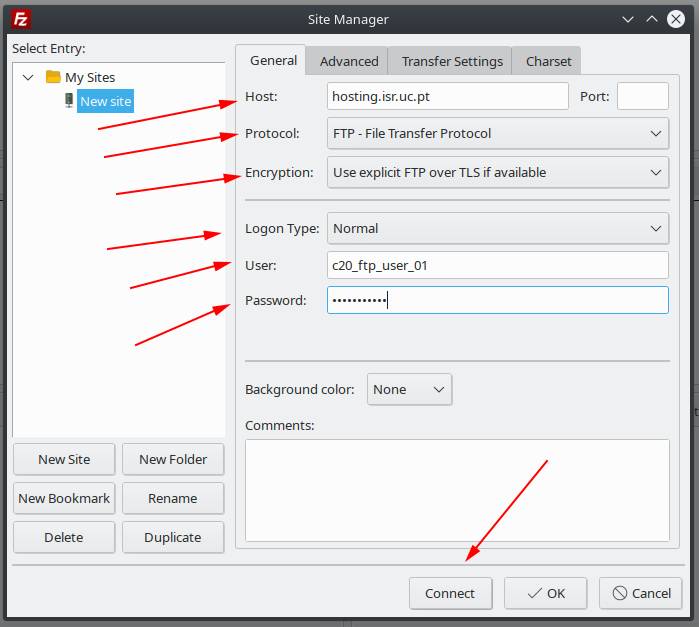Confirm with the OK button
Image resolution: width=699 pixels, height=627 pixels.
tap(546, 594)
